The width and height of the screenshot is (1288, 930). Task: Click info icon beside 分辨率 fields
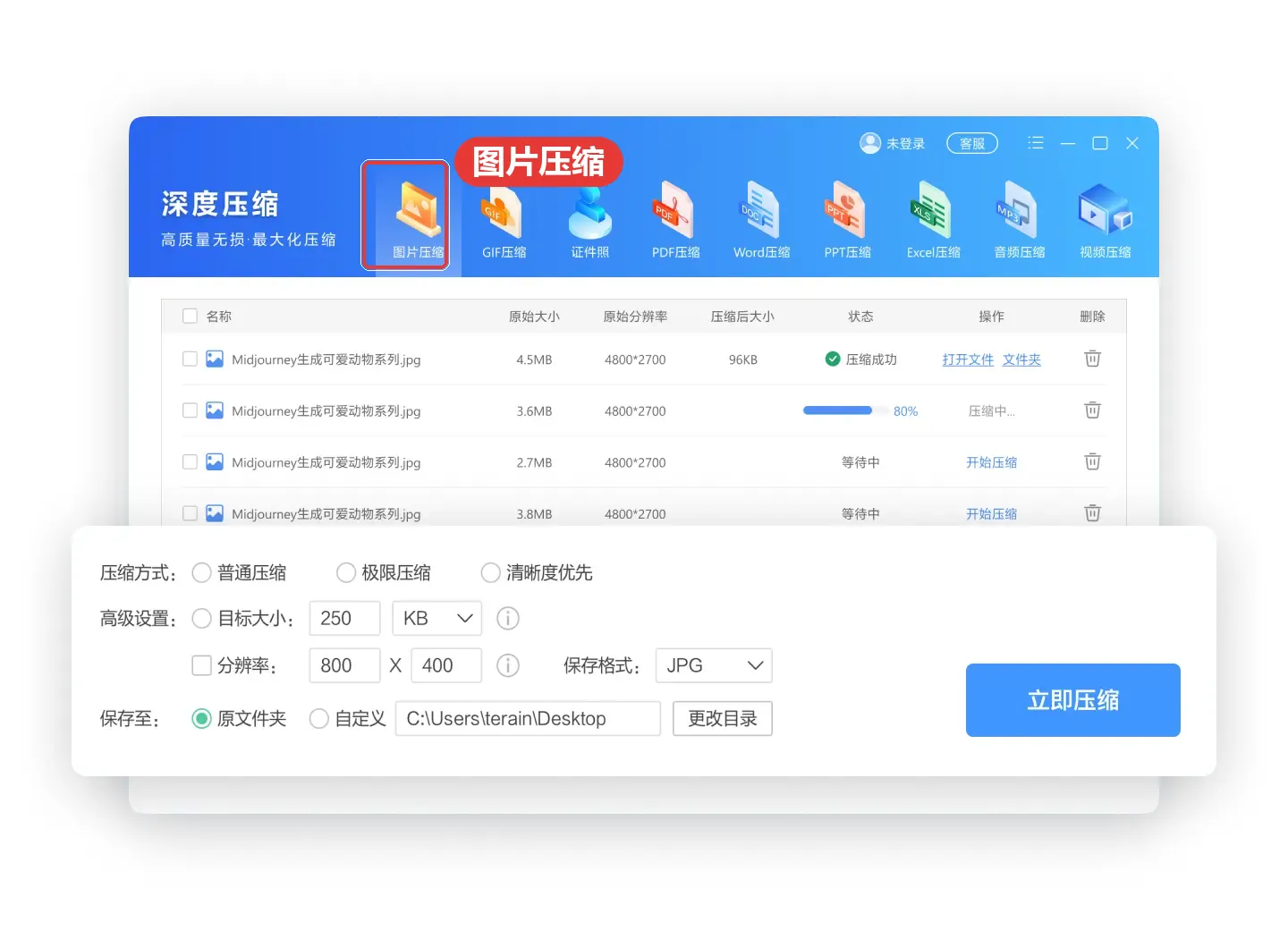tap(508, 665)
